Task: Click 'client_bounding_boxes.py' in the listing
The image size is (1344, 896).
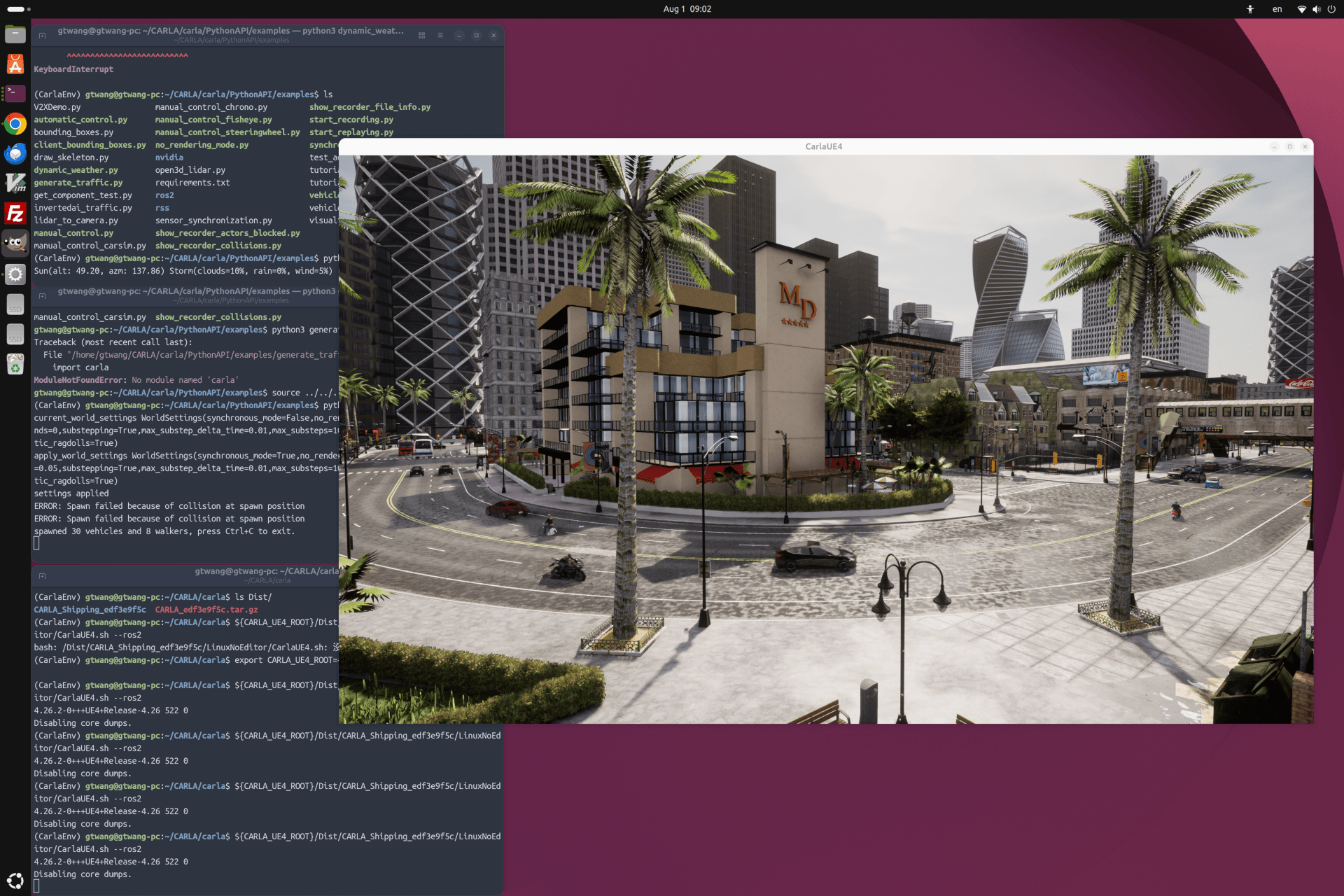Action: 90,145
